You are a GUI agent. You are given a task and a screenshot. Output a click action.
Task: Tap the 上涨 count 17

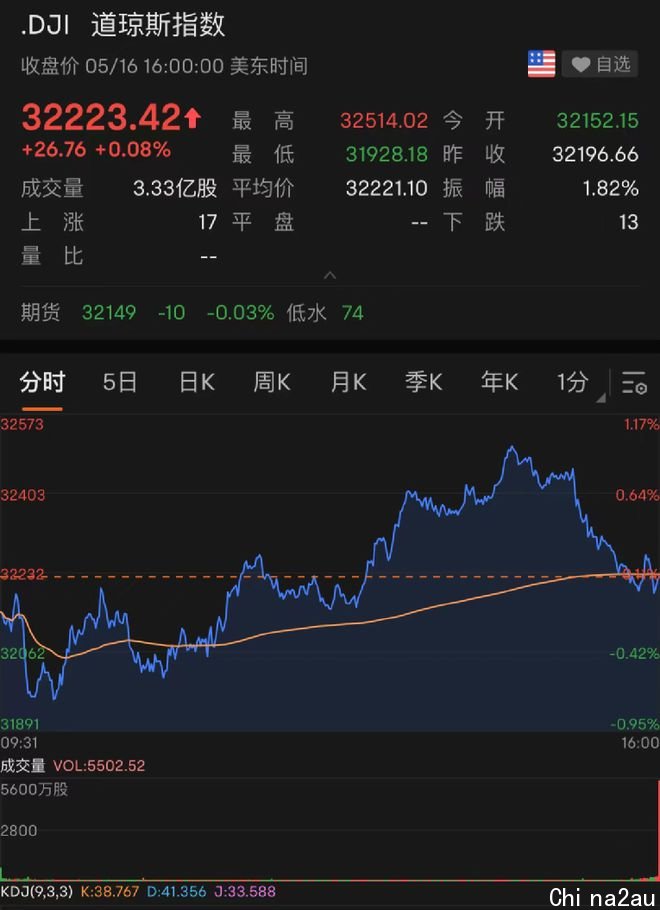207,222
